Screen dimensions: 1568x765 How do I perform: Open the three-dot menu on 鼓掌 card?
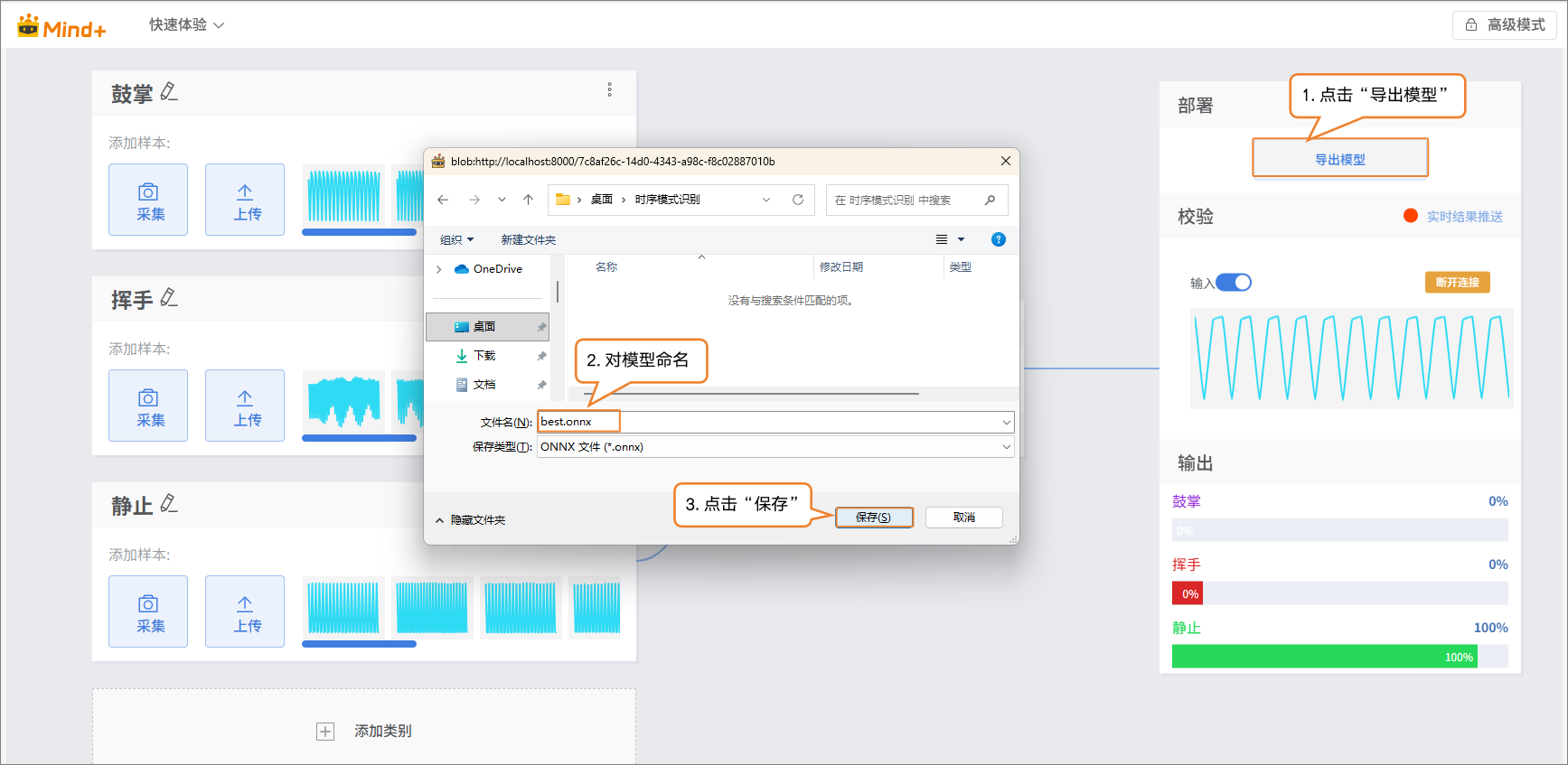tap(610, 89)
